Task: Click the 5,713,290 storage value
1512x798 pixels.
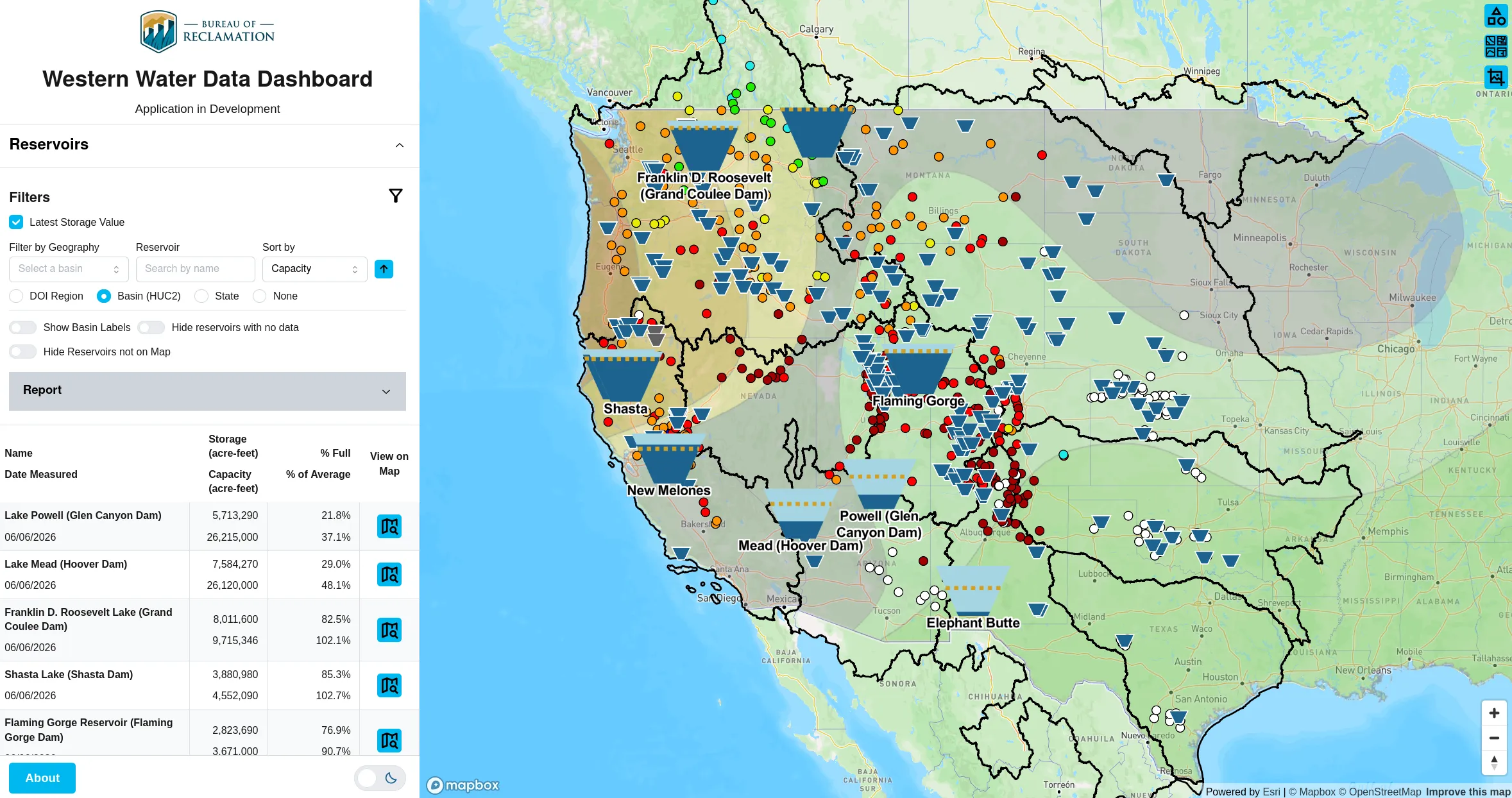Action: coord(235,516)
